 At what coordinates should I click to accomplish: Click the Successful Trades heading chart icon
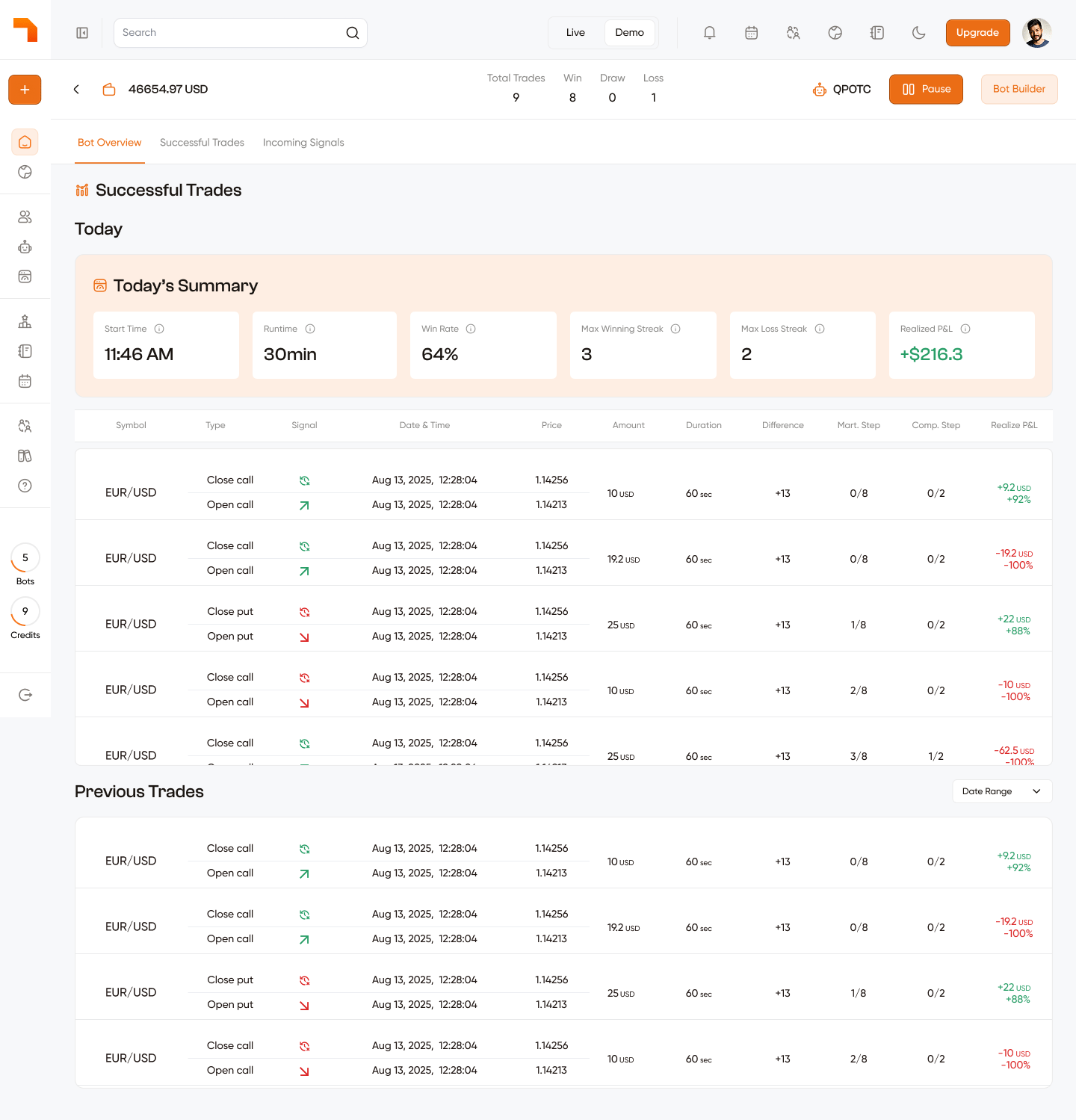tap(82, 191)
